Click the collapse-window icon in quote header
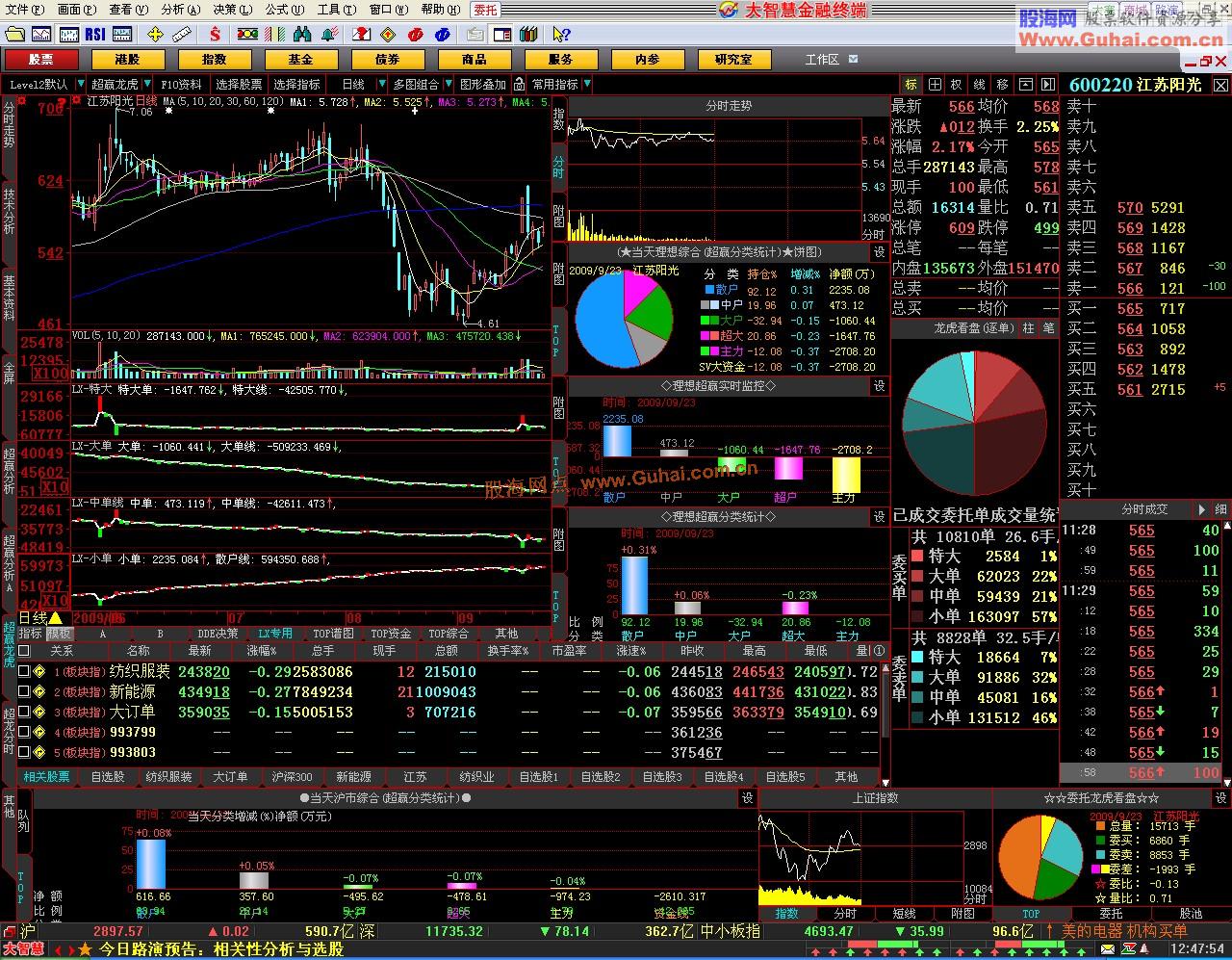The width and height of the screenshot is (1232, 960). click(1024, 85)
